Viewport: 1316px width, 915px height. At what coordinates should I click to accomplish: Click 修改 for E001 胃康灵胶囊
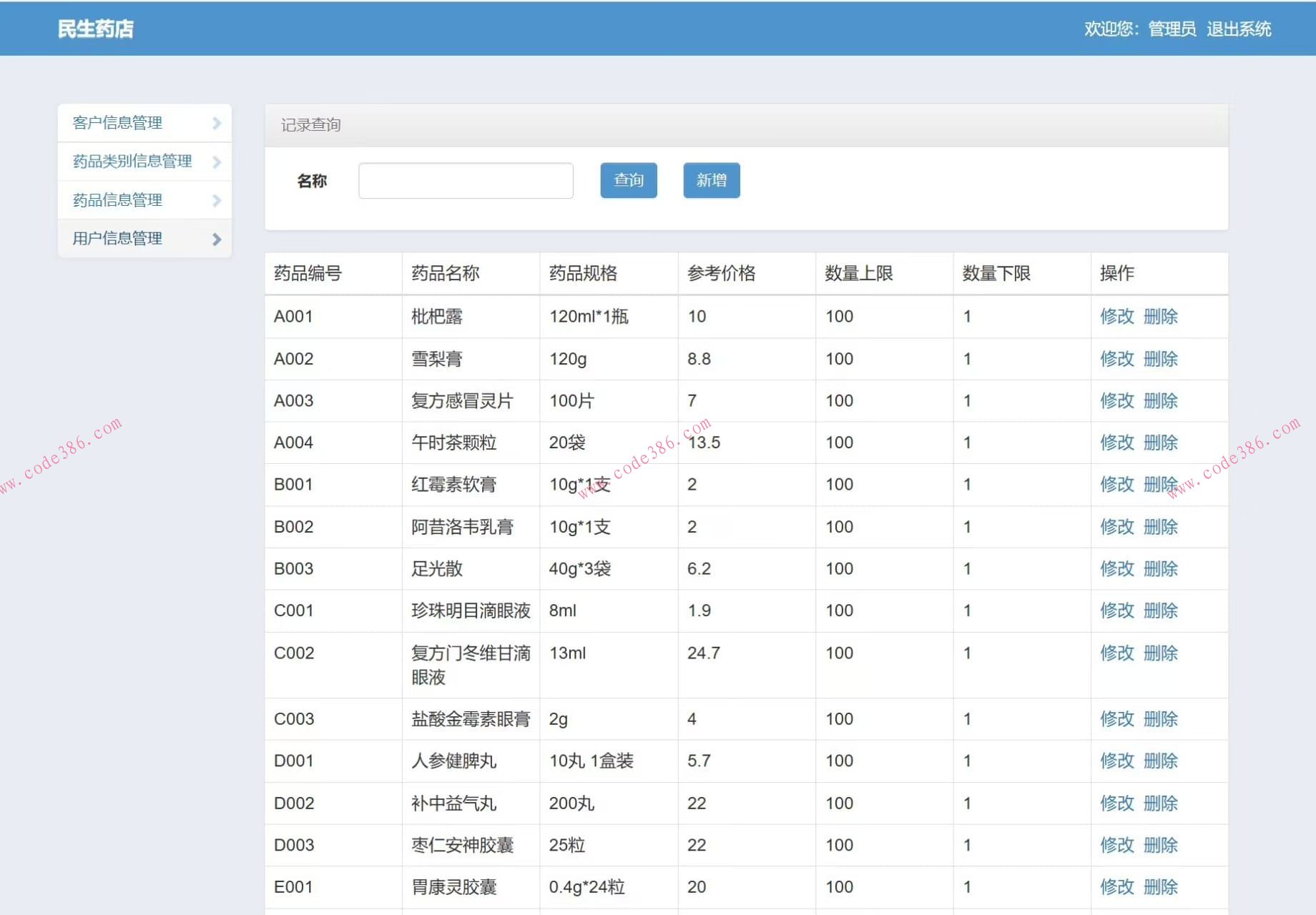(x=1116, y=887)
